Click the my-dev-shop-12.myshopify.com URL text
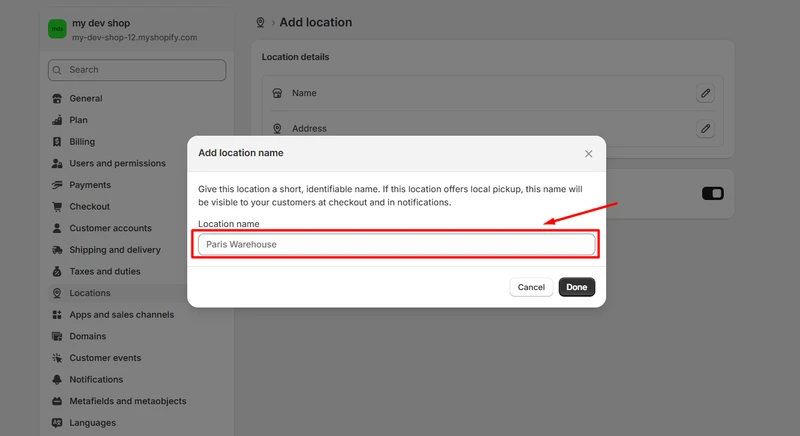Image resolution: width=800 pixels, height=436 pixels. (x=135, y=37)
